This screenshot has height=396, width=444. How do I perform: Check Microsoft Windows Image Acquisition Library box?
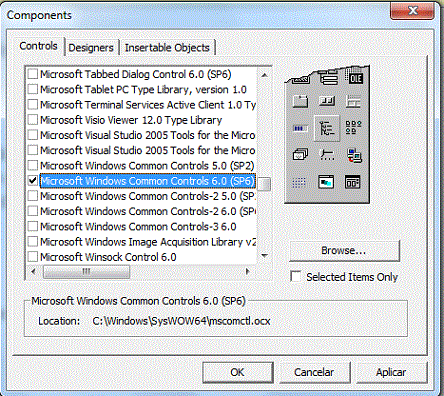point(33,242)
